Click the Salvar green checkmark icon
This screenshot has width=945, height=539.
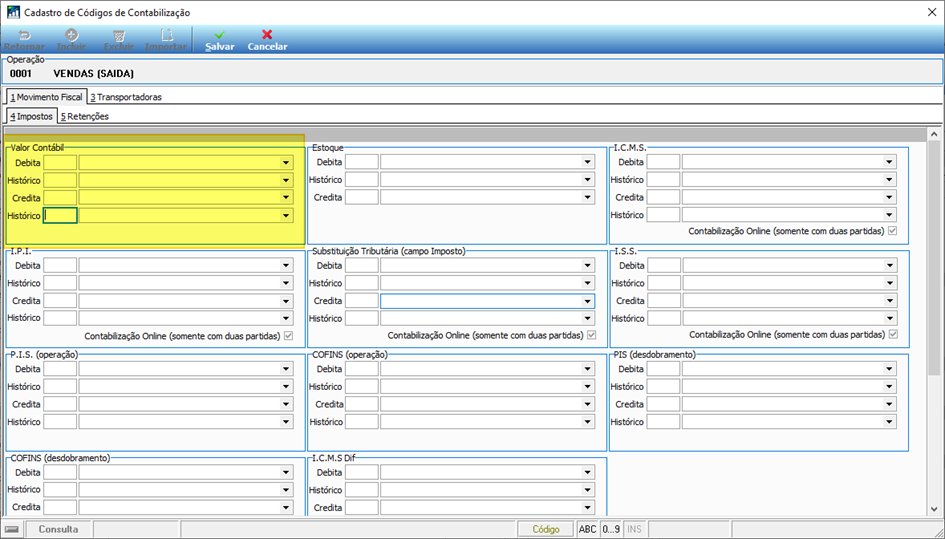click(219, 35)
